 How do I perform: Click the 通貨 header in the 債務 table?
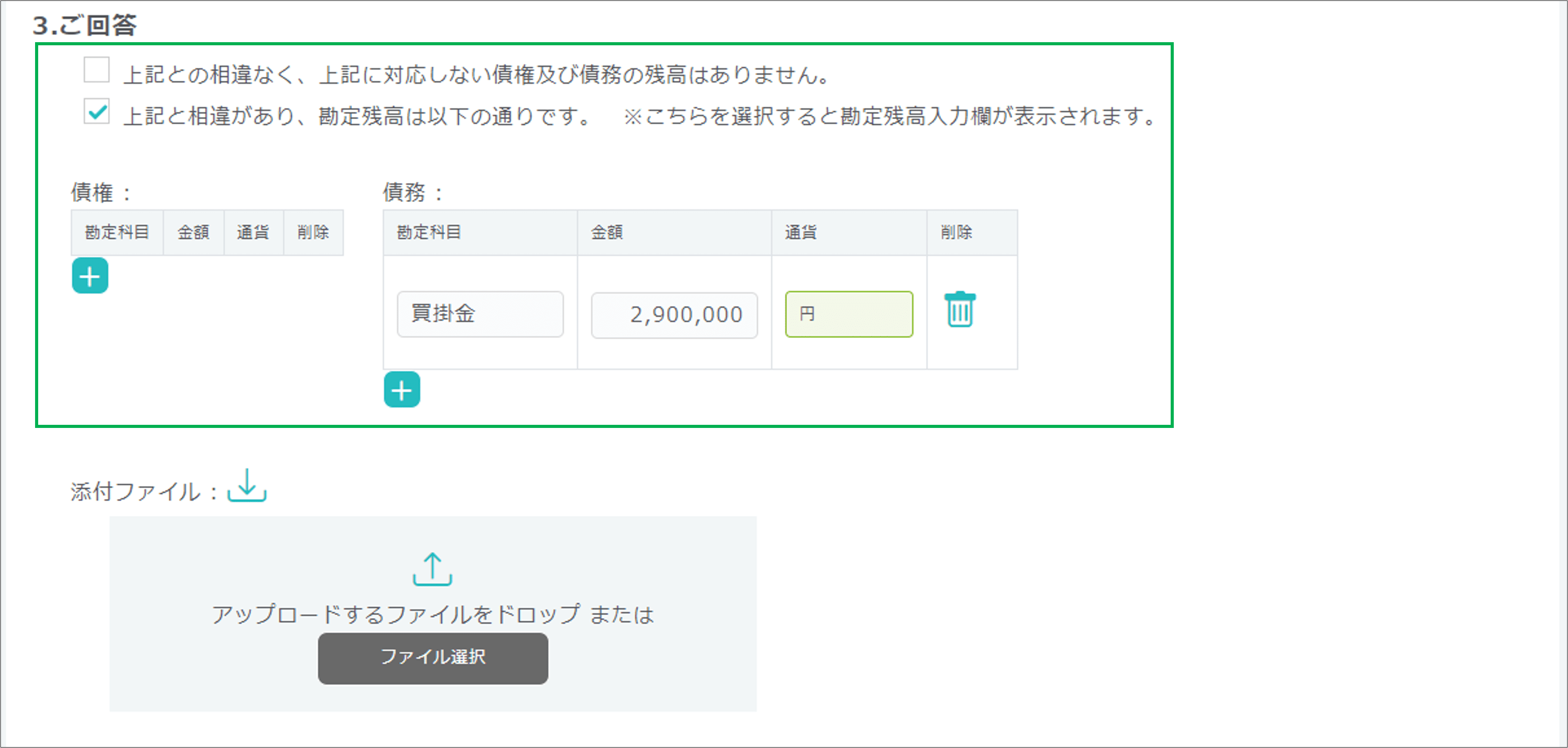pos(801,232)
